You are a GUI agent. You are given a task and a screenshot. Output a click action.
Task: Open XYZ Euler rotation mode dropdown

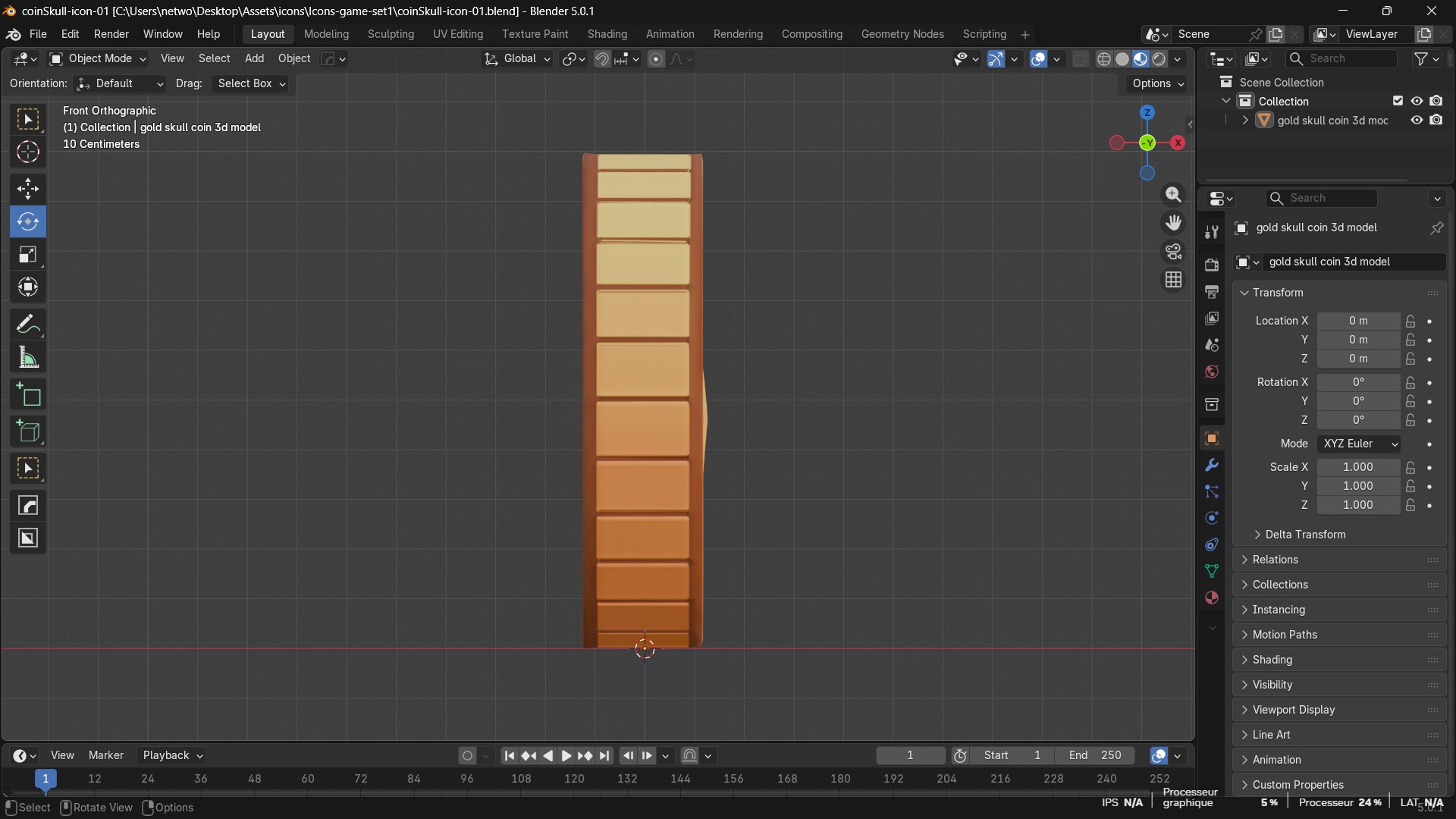pyautogui.click(x=1359, y=444)
